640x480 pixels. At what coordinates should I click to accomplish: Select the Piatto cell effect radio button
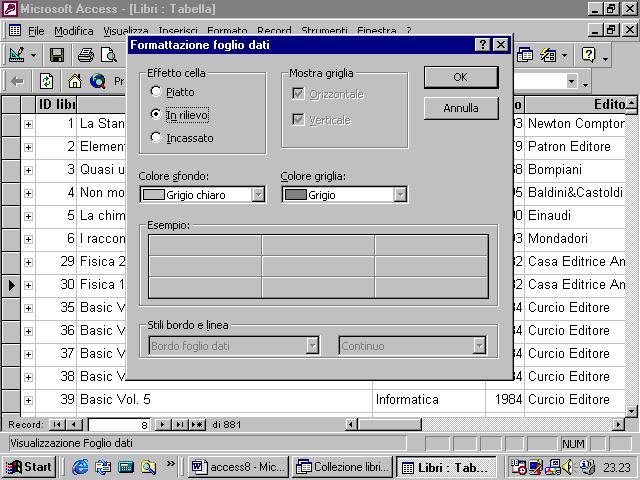click(156, 91)
